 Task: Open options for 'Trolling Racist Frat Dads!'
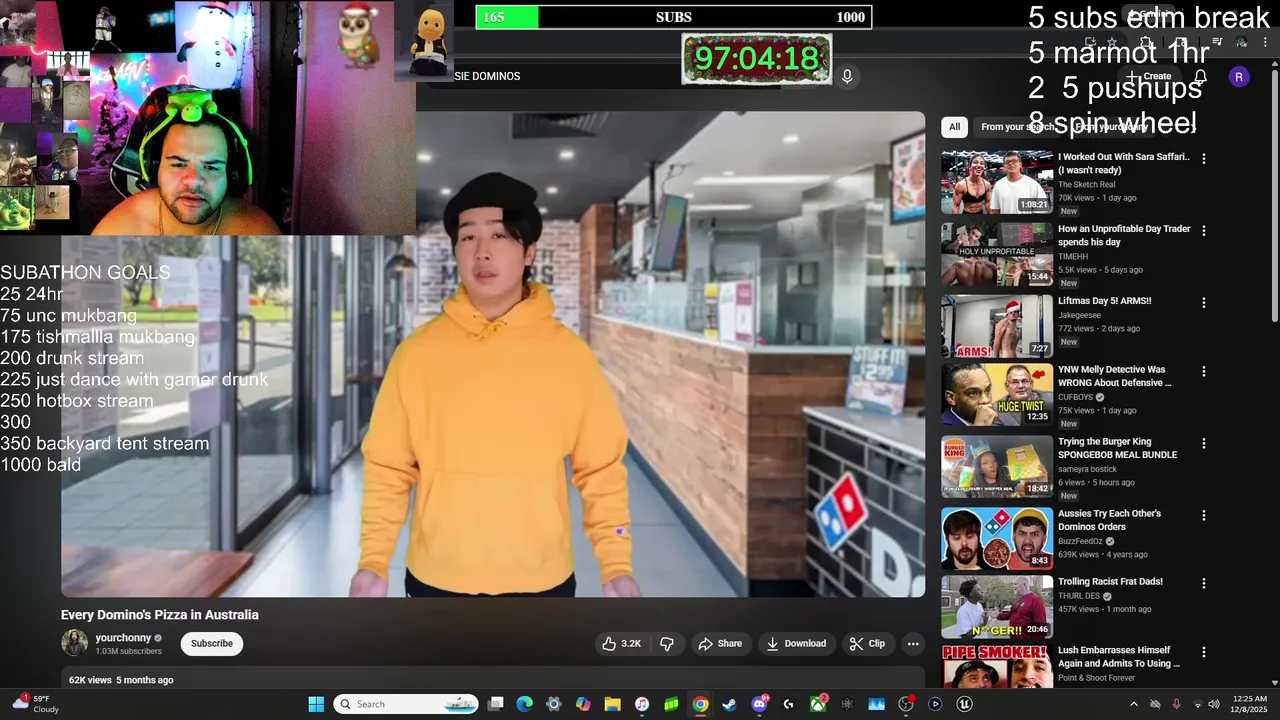tap(1204, 583)
